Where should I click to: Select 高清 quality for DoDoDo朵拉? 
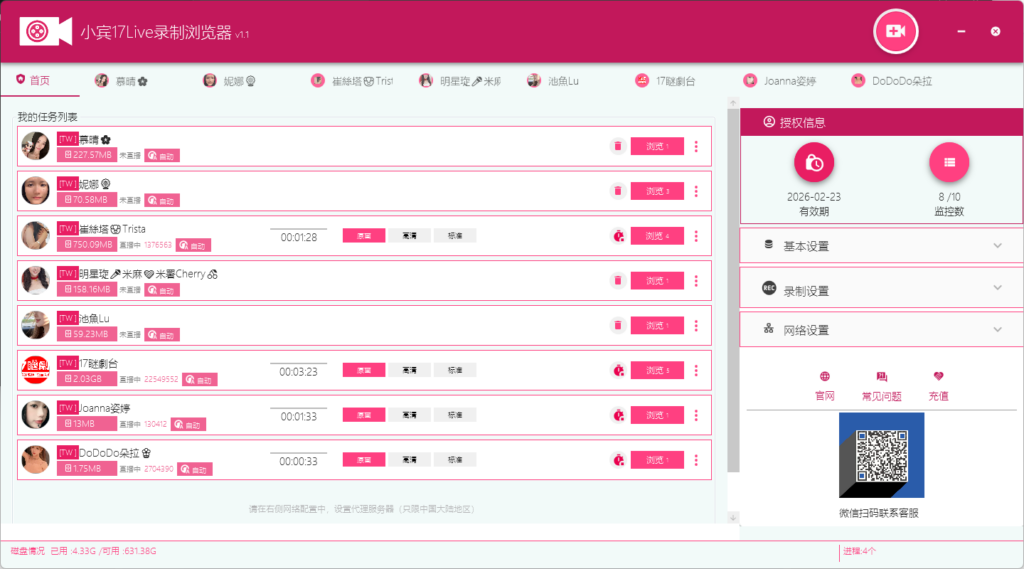click(409, 460)
